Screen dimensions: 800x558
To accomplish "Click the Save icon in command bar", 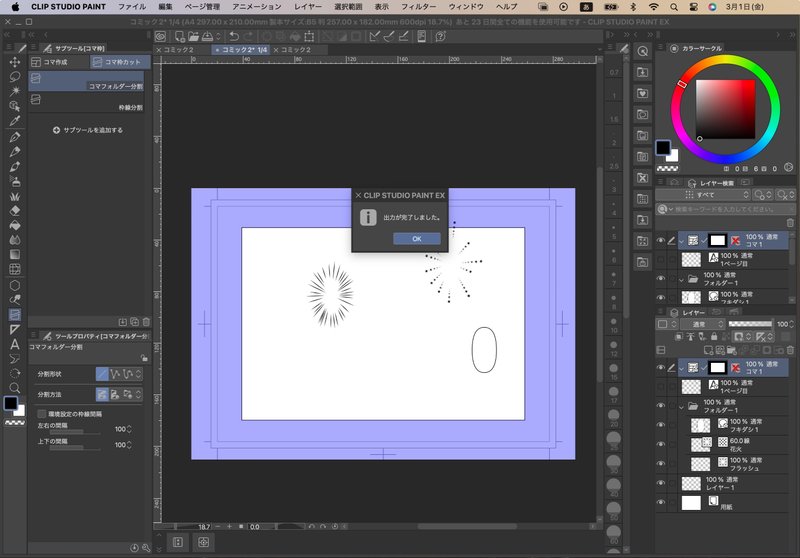I will (x=207, y=36).
